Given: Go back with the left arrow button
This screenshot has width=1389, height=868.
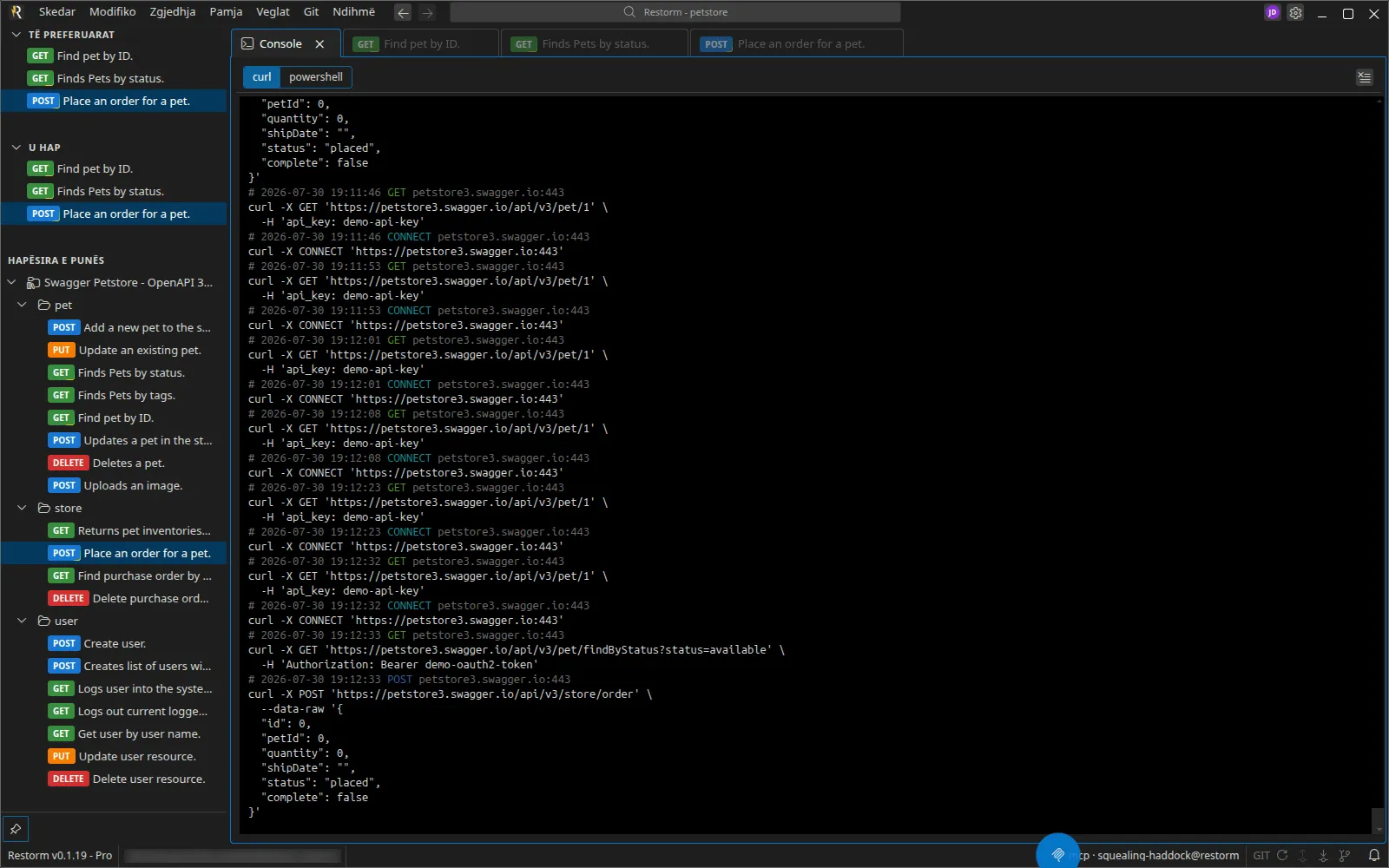Looking at the screenshot, I should [x=403, y=12].
